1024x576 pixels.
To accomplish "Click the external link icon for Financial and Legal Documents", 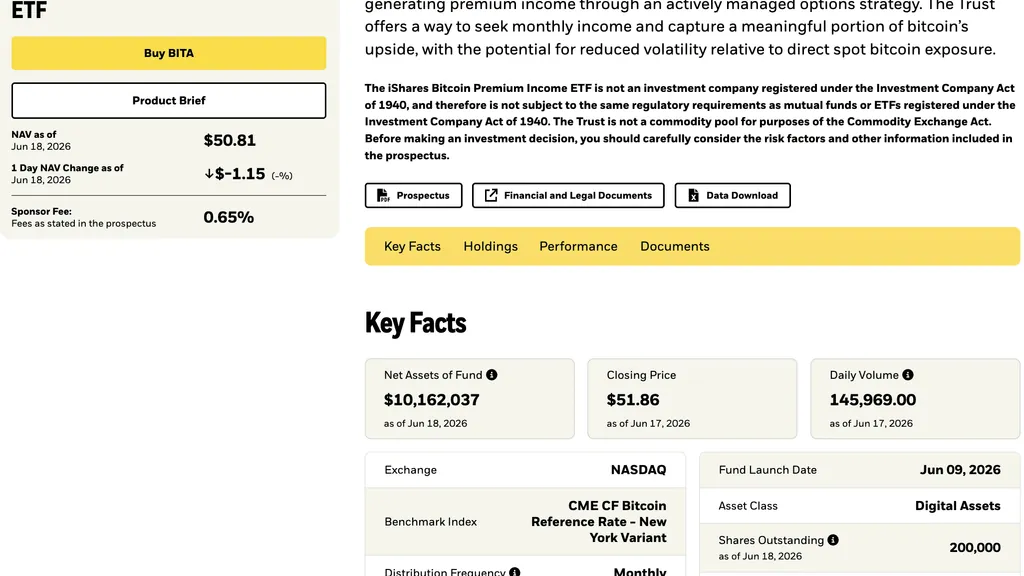I will point(491,195).
